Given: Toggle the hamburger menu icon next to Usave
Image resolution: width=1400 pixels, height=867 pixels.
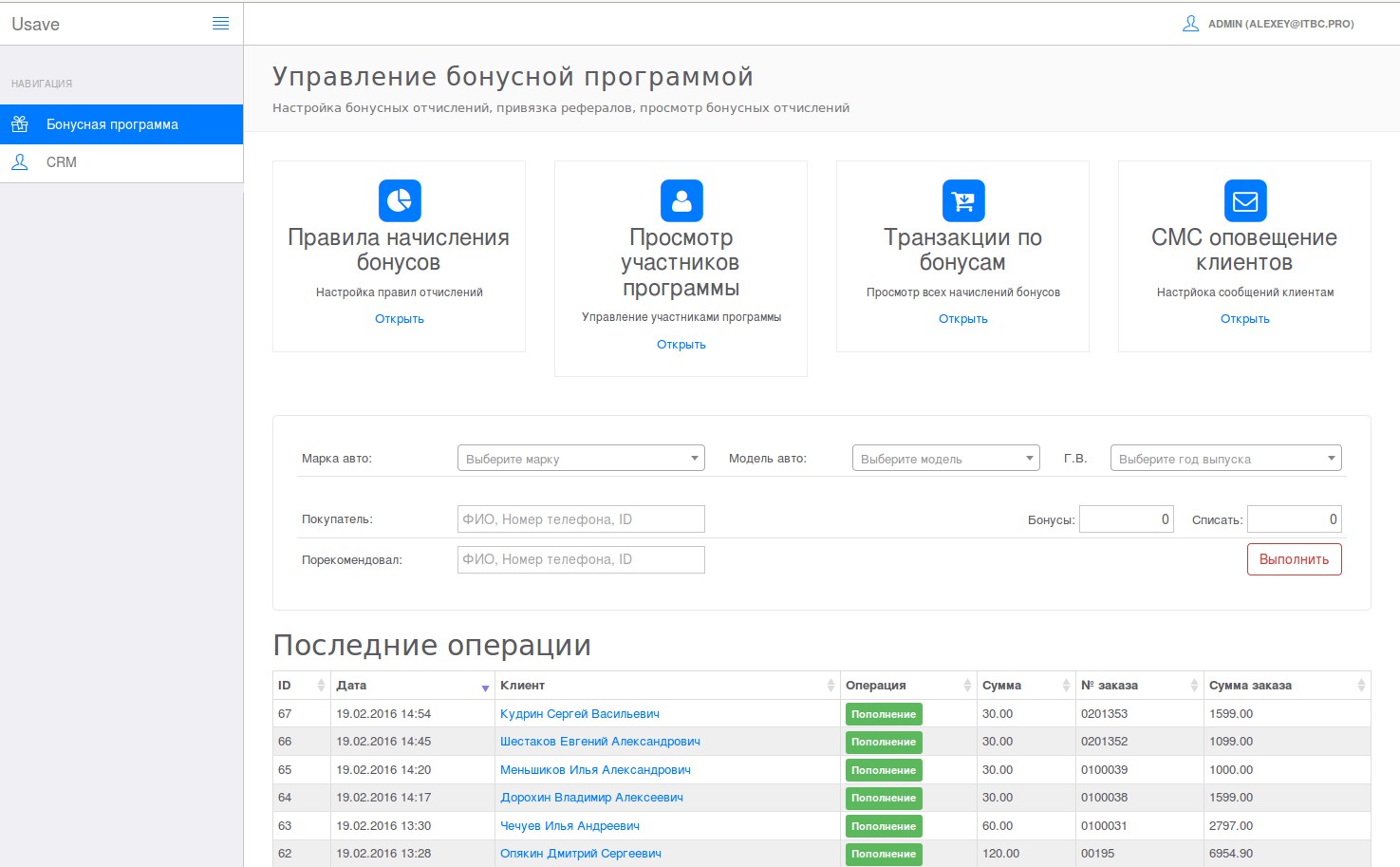Looking at the screenshot, I should pyautogui.click(x=220, y=24).
